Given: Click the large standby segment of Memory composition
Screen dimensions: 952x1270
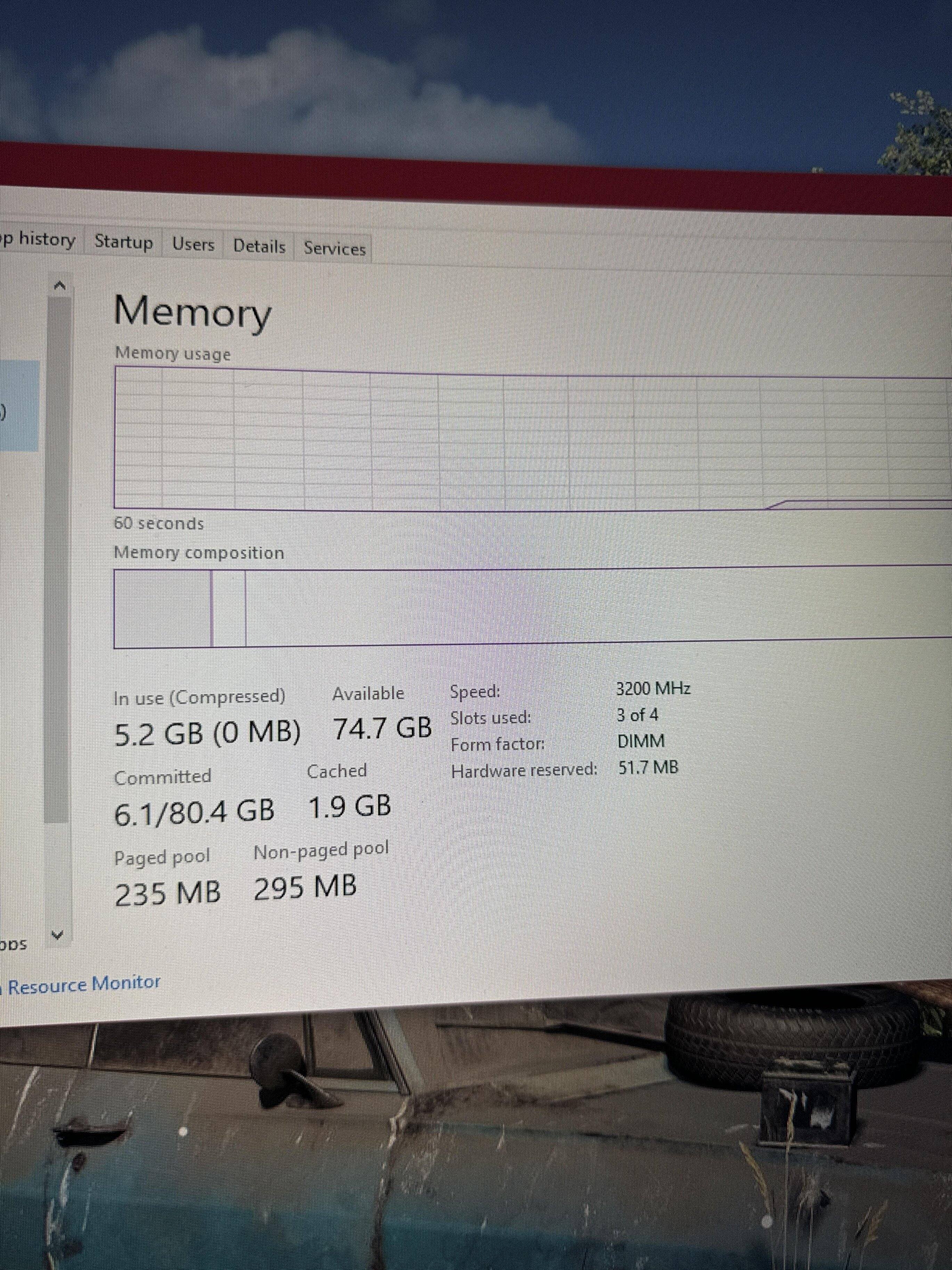Looking at the screenshot, I should 574,606.
